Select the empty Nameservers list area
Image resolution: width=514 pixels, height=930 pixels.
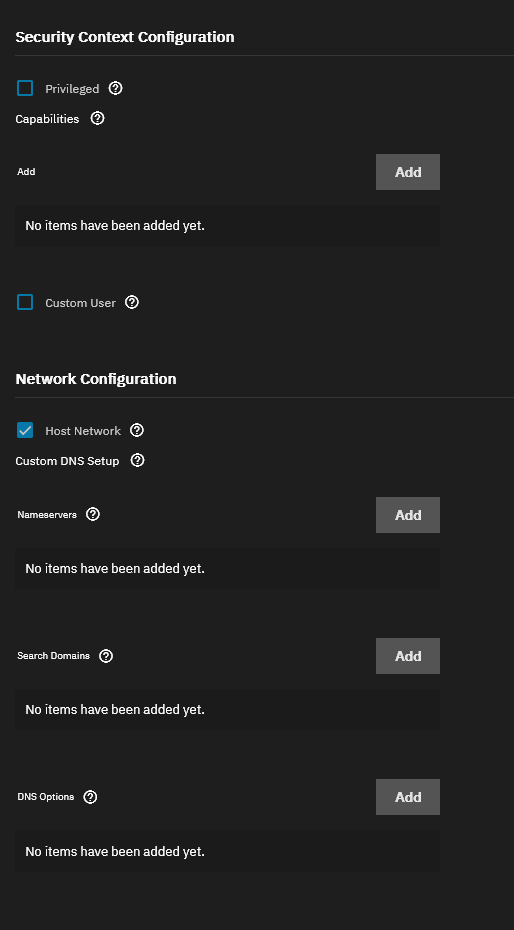[228, 569]
